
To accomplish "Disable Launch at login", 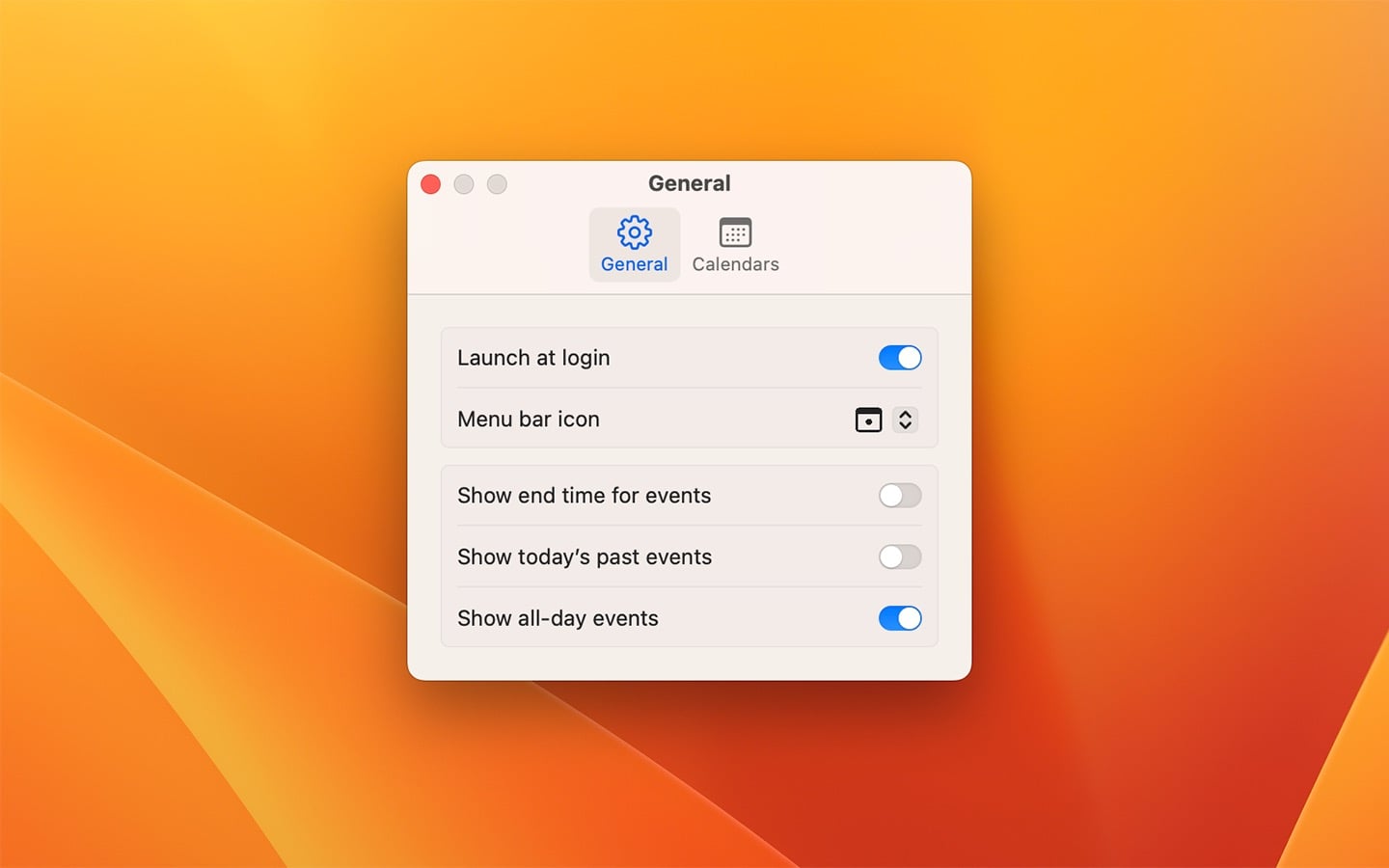I will (899, 358).
